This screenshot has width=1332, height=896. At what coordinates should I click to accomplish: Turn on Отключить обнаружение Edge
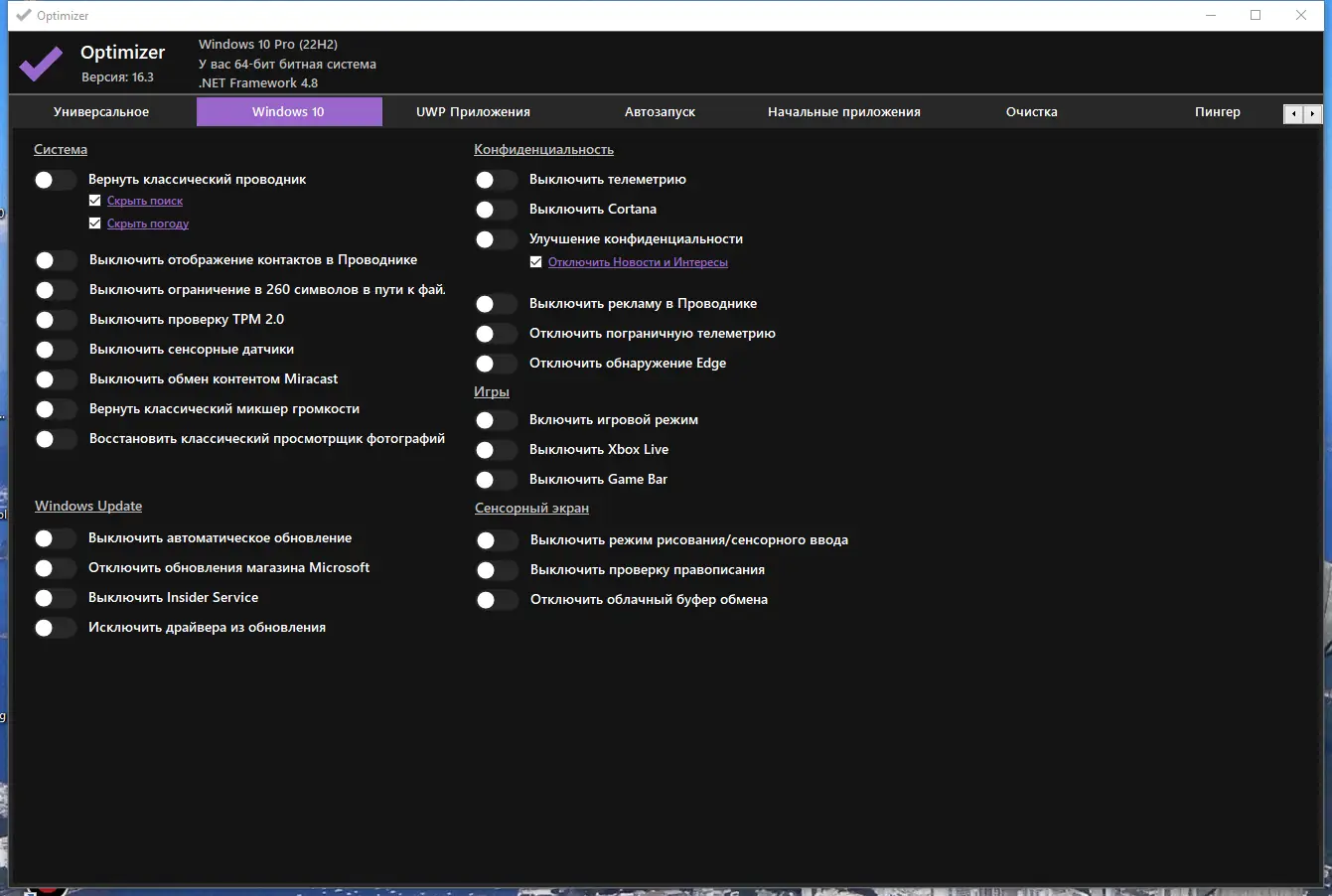click(x=497, y=364)
